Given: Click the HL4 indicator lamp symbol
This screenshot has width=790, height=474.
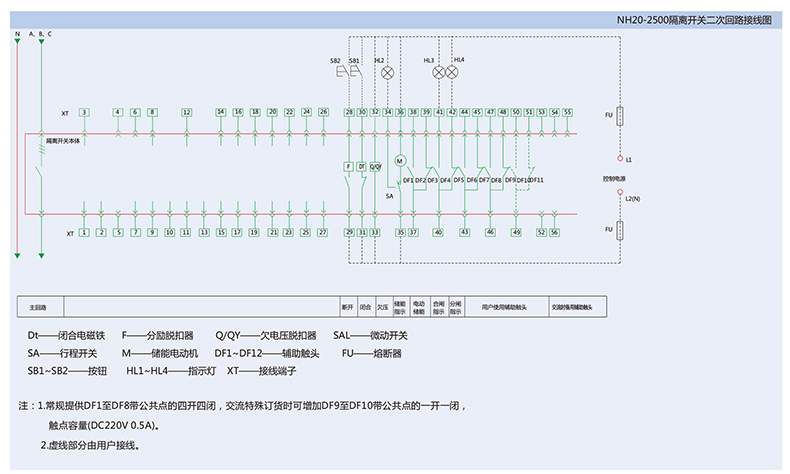Looking at the screenshot, I should (x=451, y=72).
